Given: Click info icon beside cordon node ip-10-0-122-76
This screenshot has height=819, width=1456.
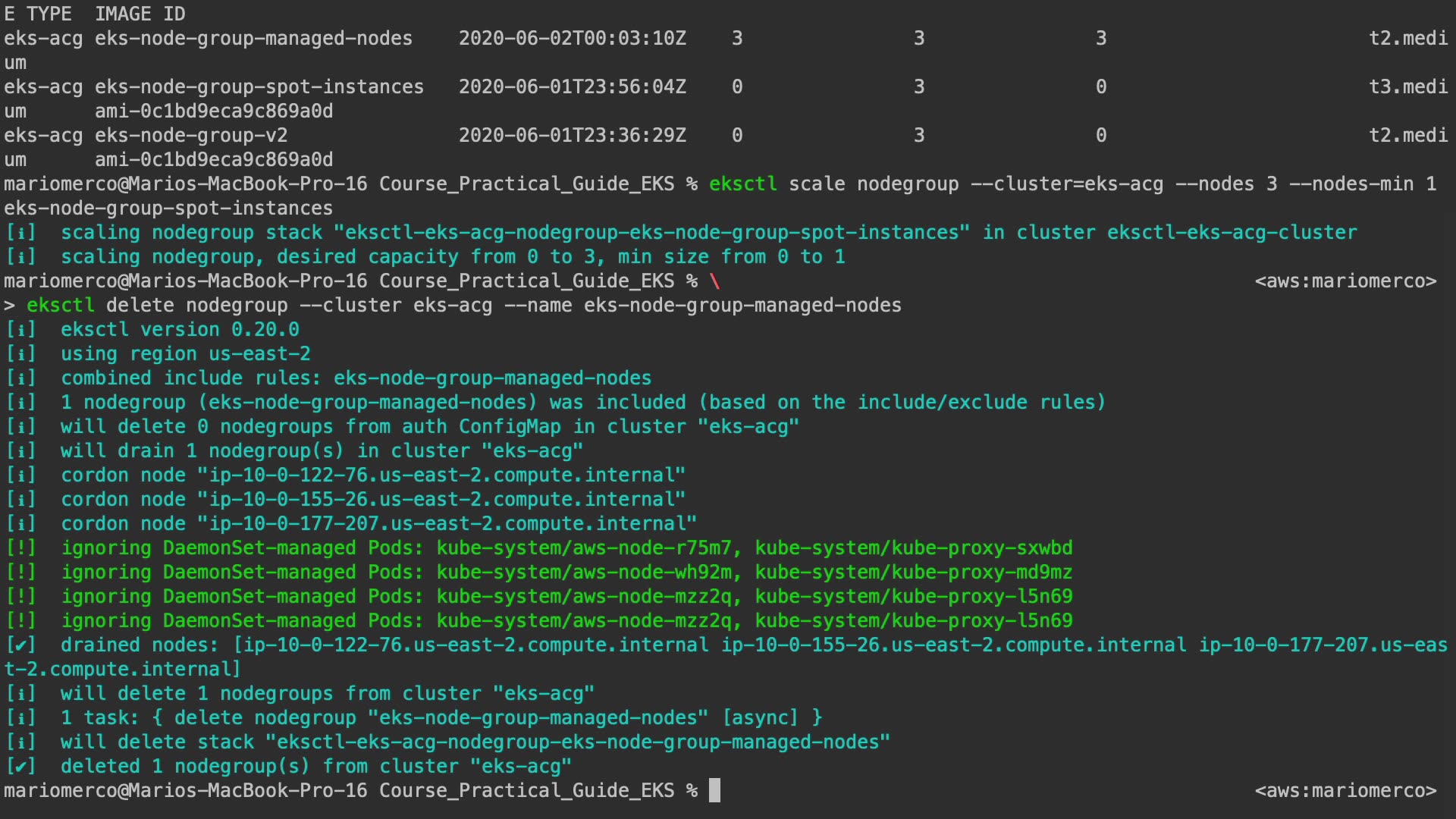Looking at the screenshot, I should point(20,475).
